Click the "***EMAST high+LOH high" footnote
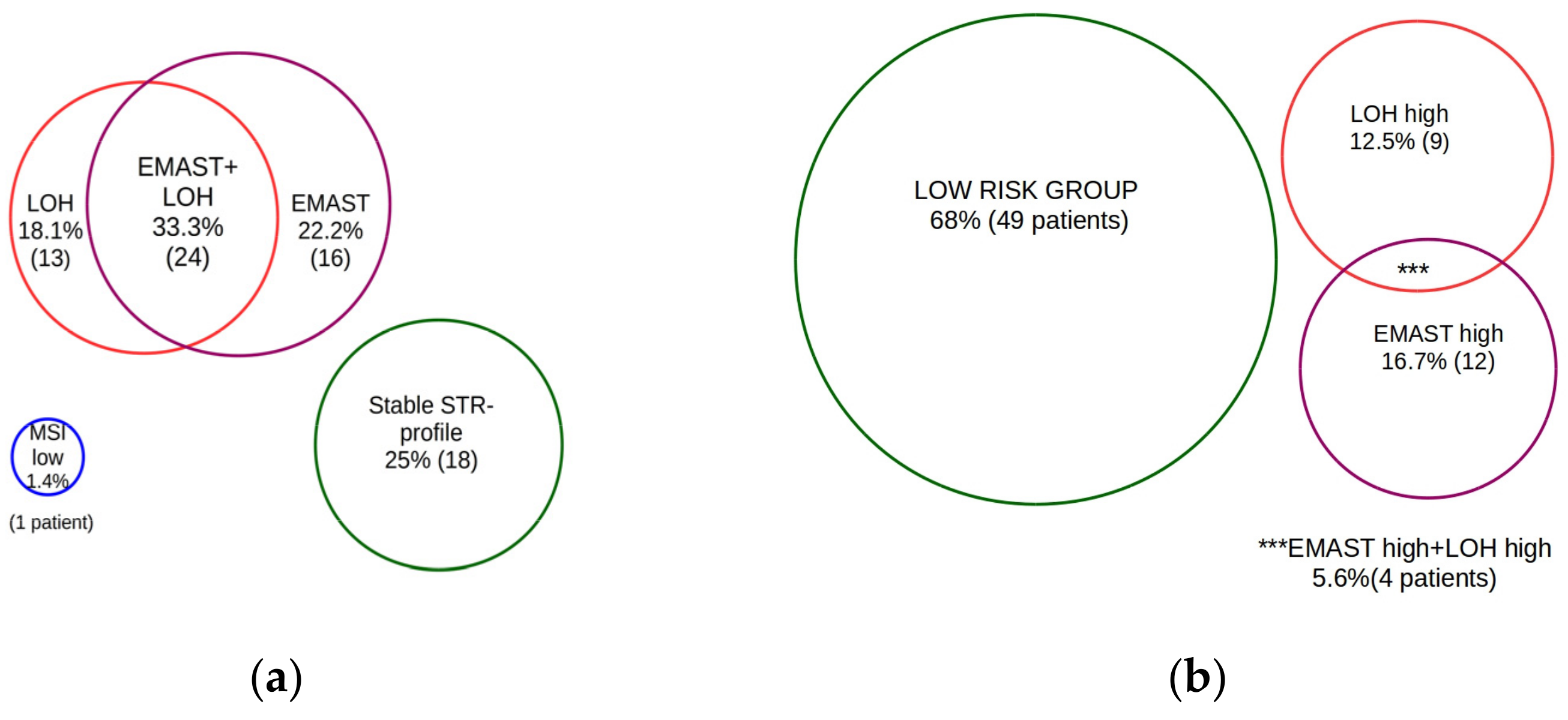1568x720 pixels. [1404, 548]
